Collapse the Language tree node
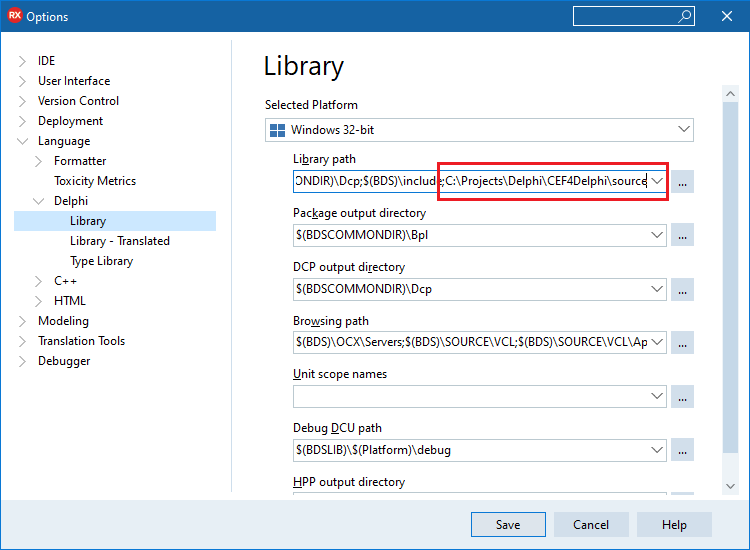The image size is (750, 550). (22, 141)
